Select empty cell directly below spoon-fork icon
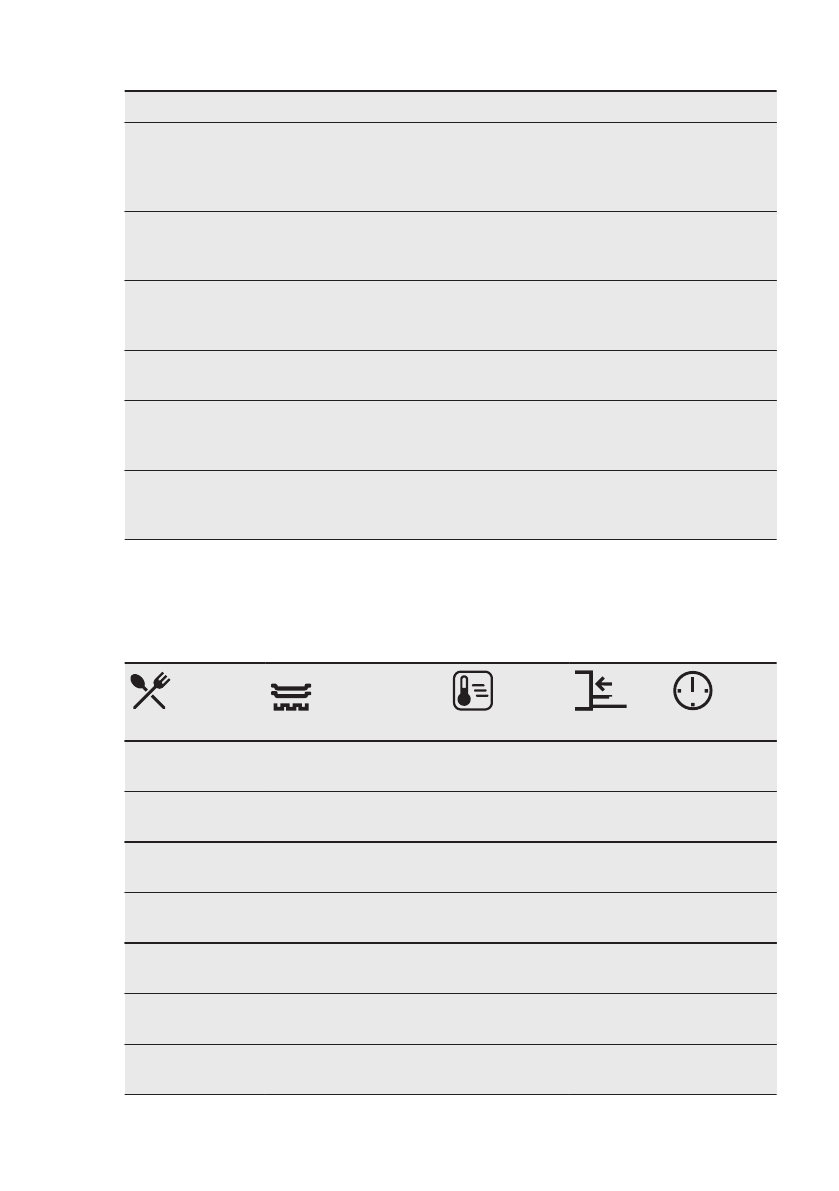Image resolution: width=839 pixels, height=1191 pixels. (195, 766)
